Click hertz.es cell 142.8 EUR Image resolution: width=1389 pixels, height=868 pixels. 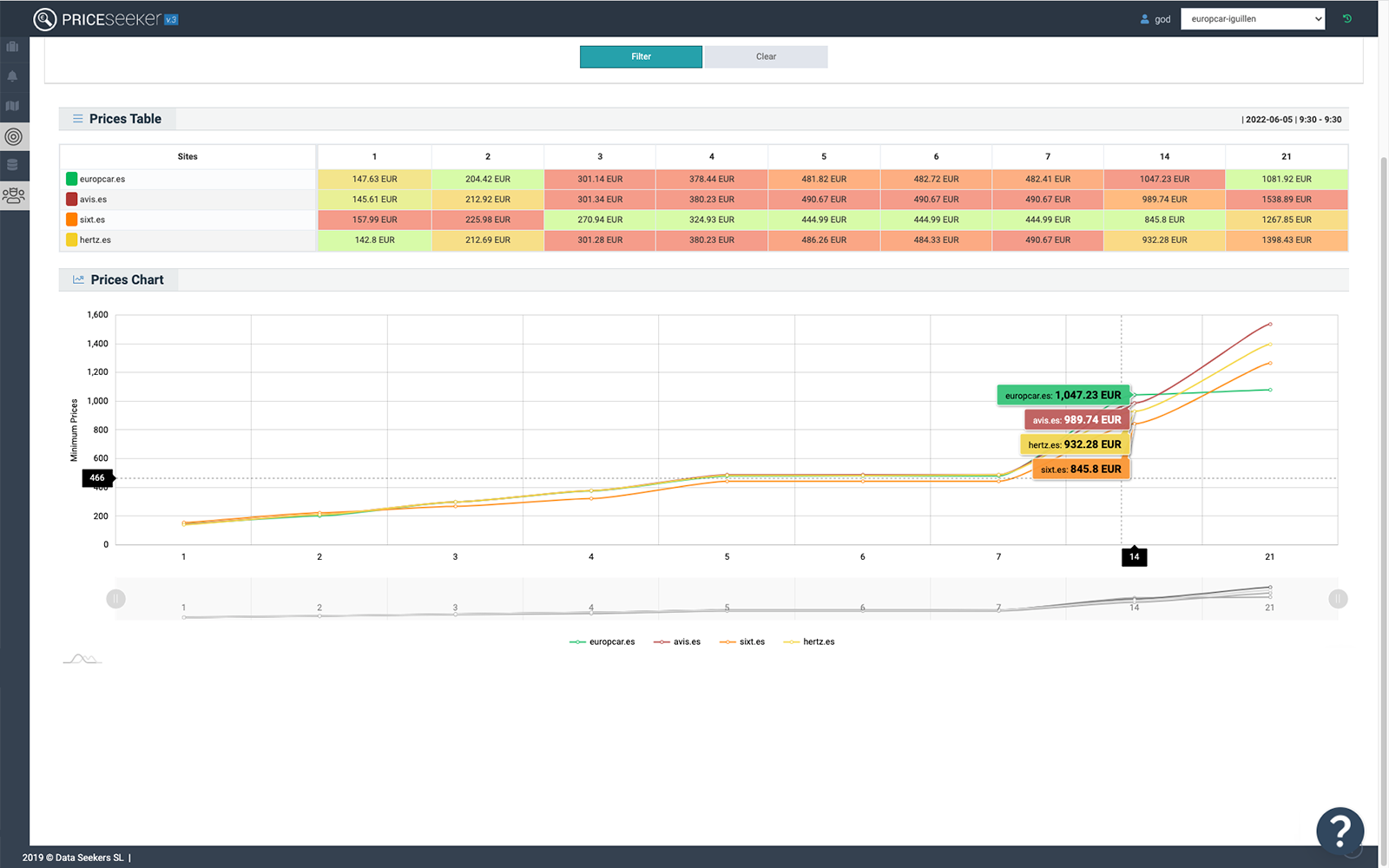374,240
